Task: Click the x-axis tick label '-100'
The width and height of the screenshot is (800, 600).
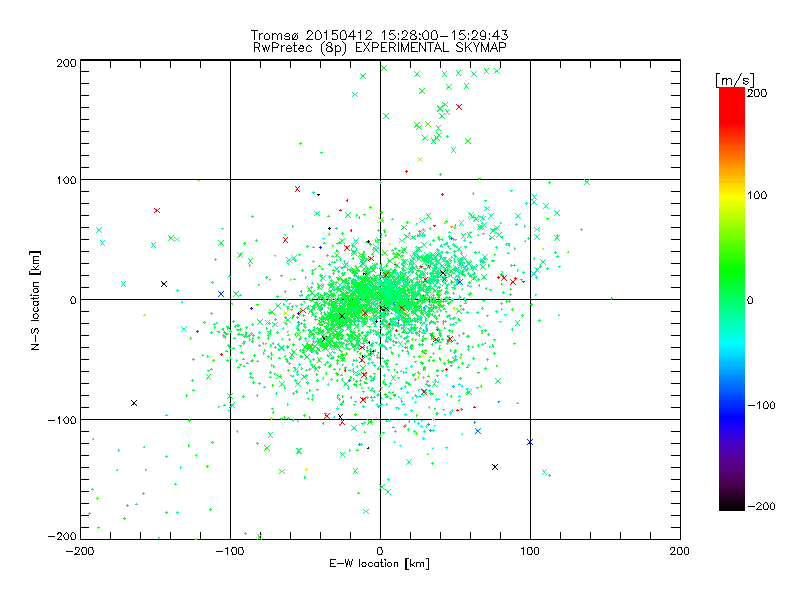Action: 230,551
